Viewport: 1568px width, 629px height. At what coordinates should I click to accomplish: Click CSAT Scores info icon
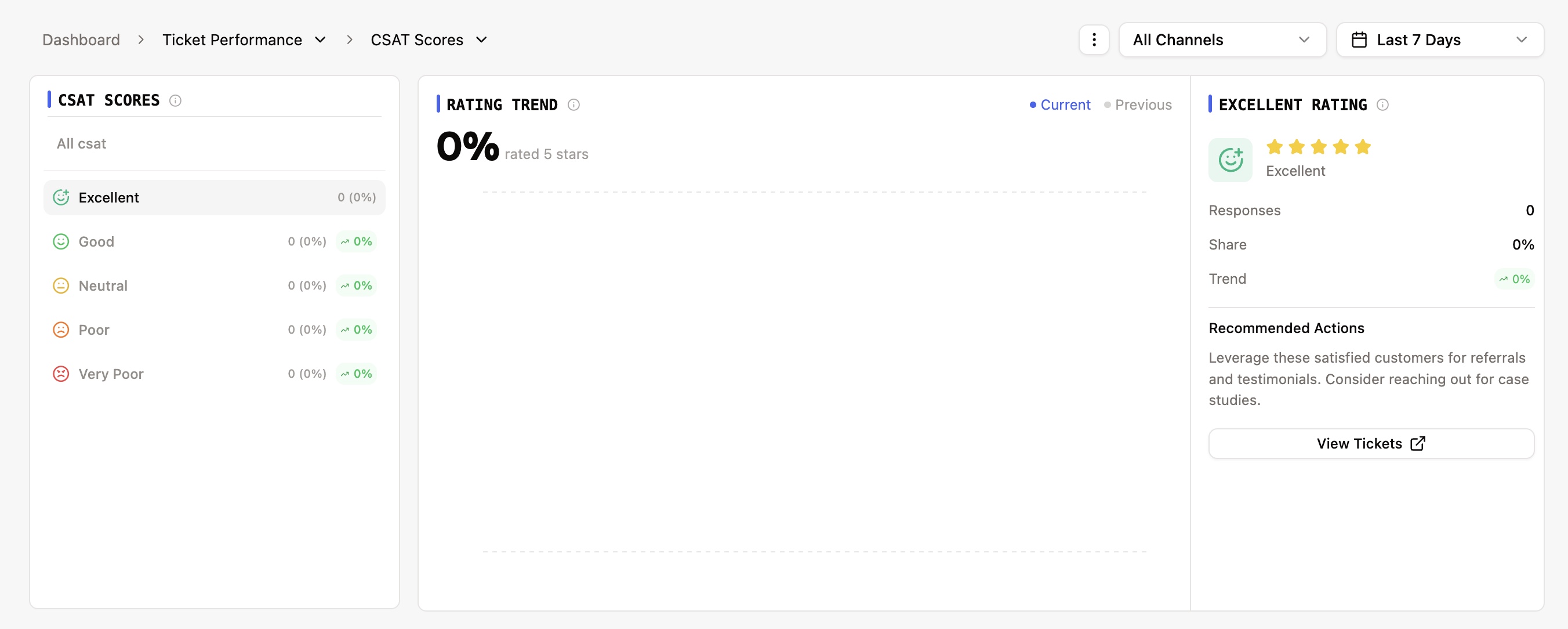[175, 100]
